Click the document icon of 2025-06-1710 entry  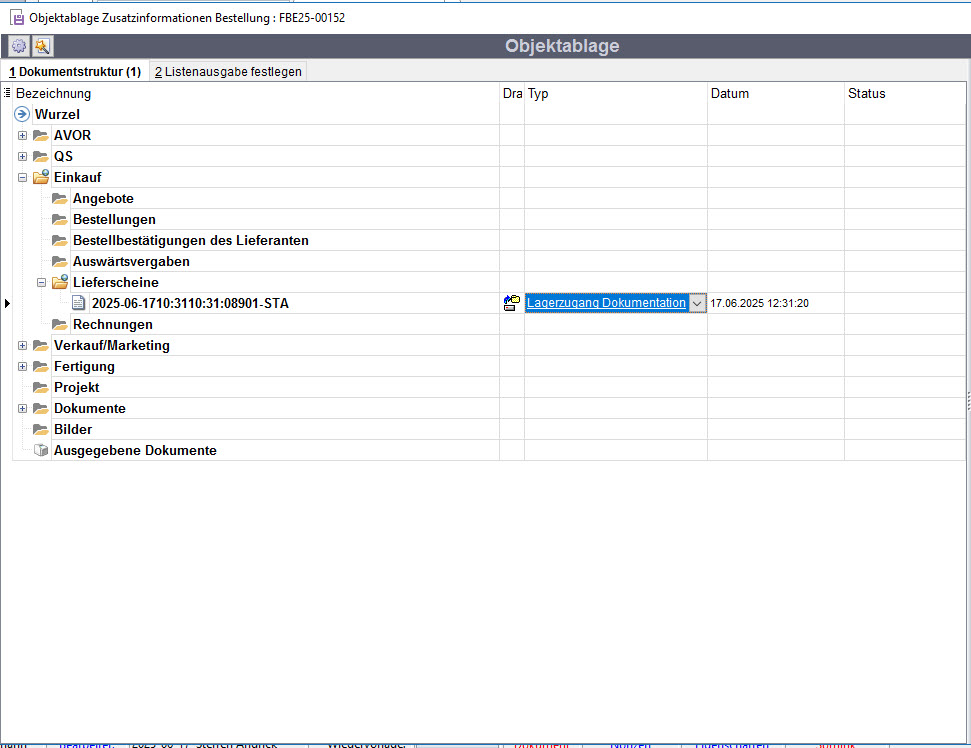click(x=79, y=303)
